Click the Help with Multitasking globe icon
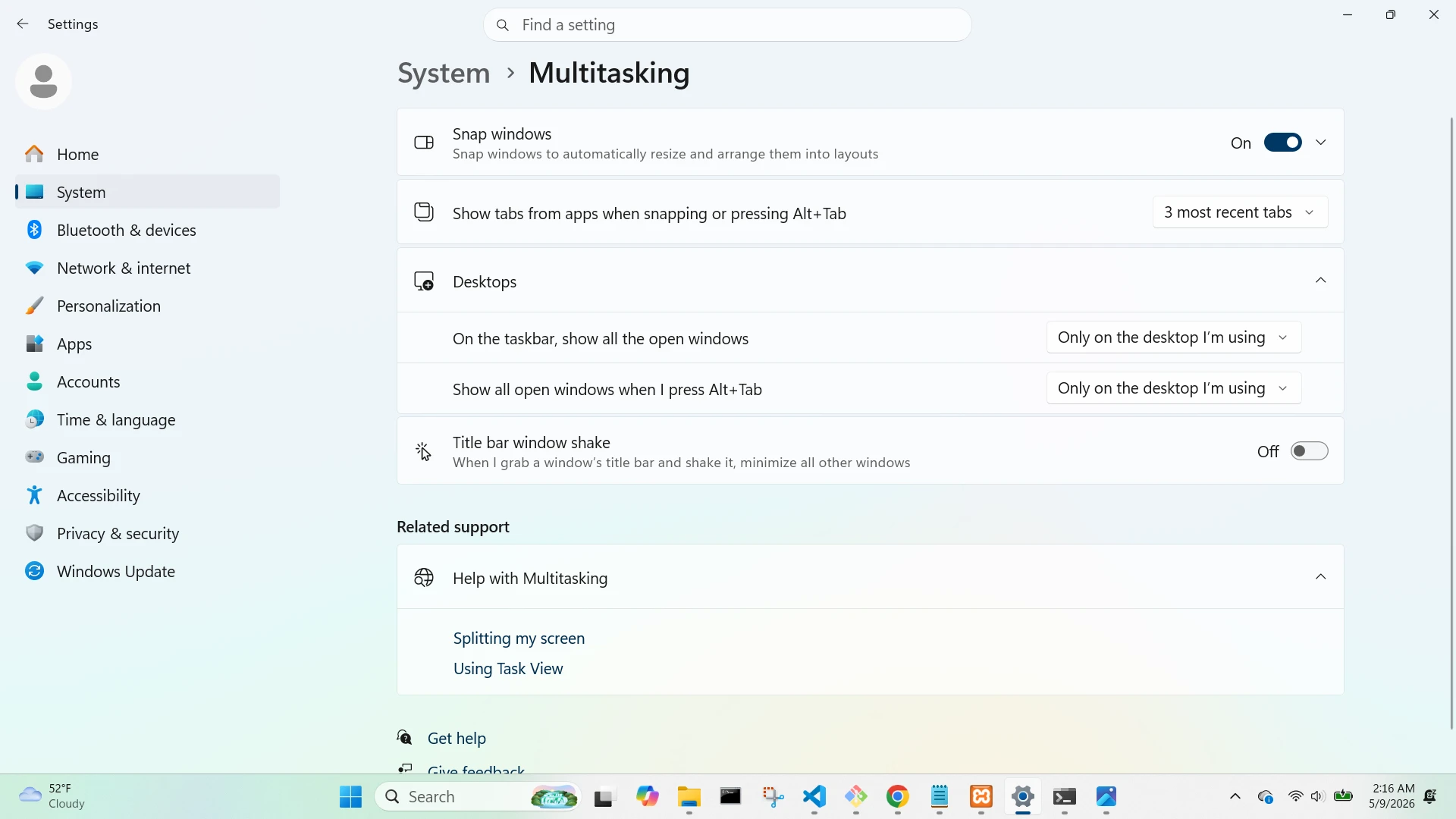The height and width of the screenshot is (819, 1456). coord(424,578)
